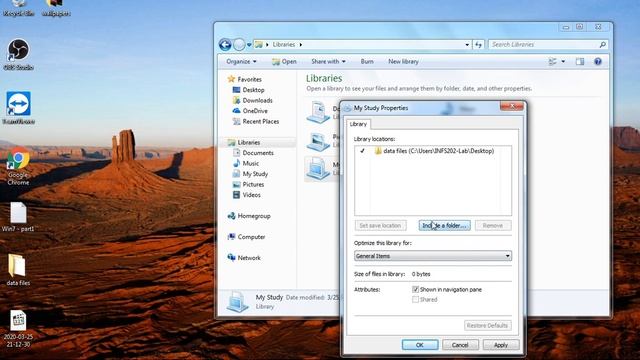Select OneDrive in navigation pane
This screenshot has height=360, width=640.
coord(250,111)
